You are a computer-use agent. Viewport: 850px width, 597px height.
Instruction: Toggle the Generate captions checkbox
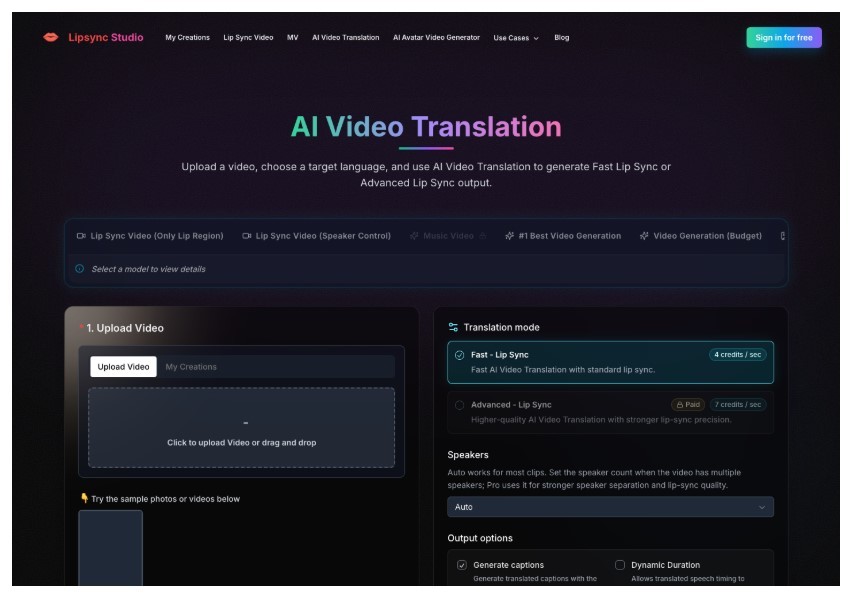pyautogui.click(x=462, y=565)
